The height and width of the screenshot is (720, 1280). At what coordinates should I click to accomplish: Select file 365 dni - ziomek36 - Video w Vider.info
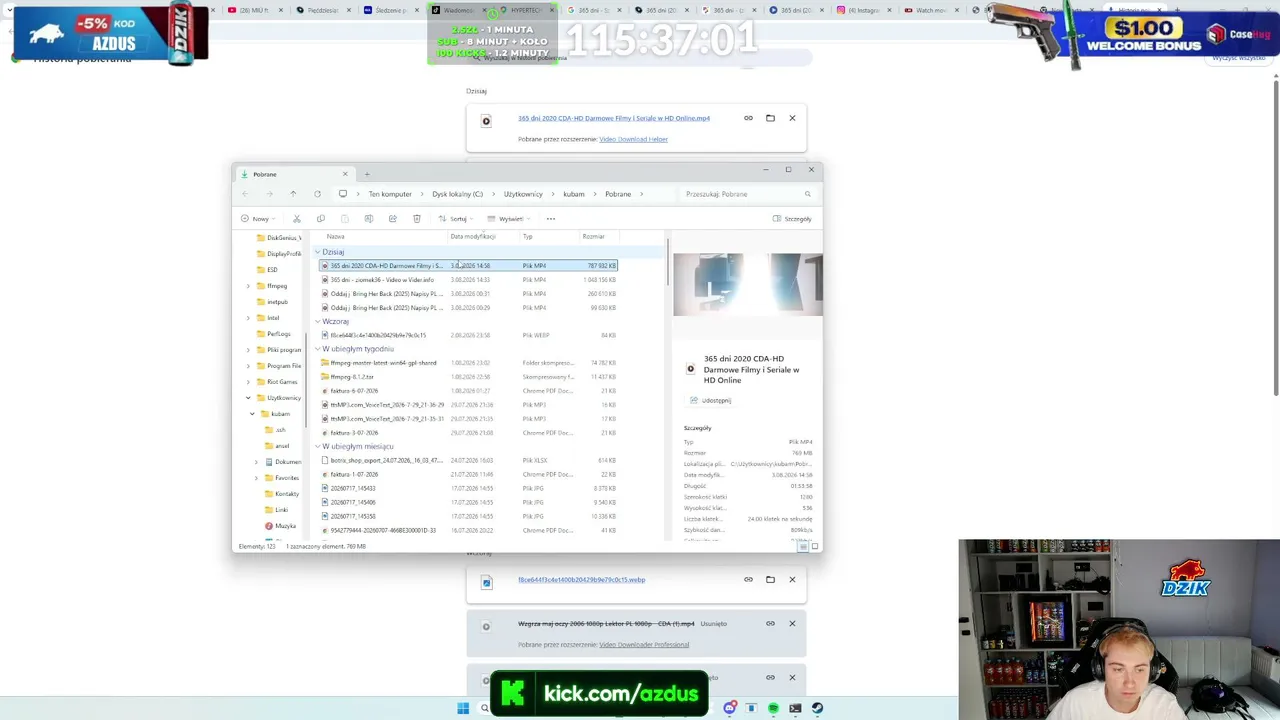(x=468, y=280)
